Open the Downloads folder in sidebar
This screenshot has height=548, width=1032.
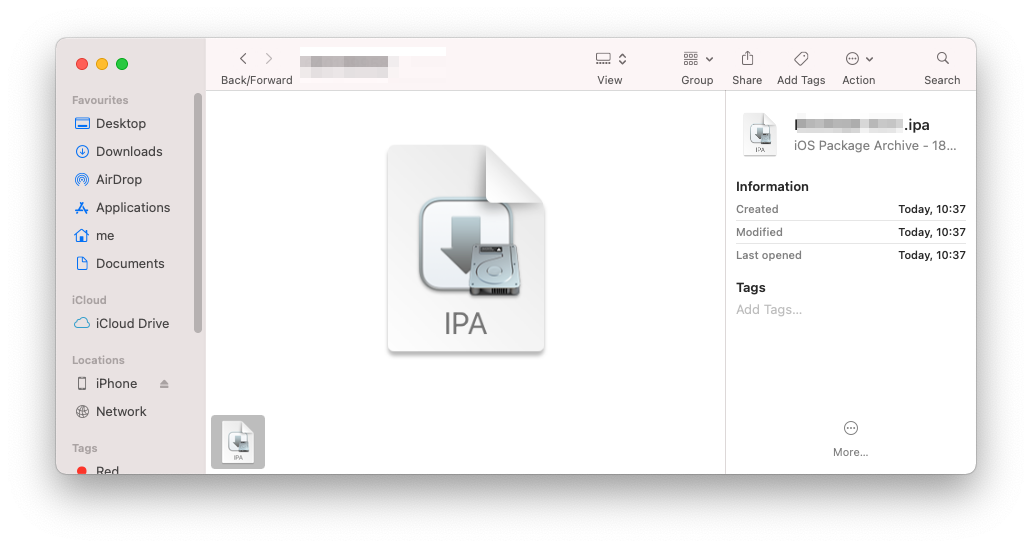point(128,152)
